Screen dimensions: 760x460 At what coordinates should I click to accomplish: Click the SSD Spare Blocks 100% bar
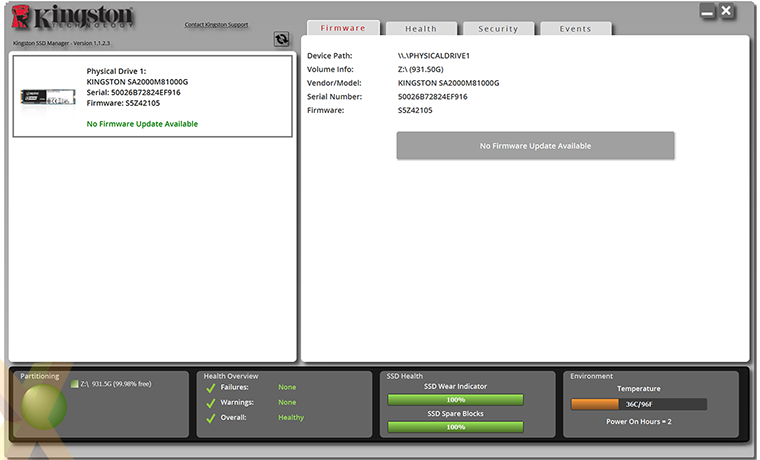tap(456, 427)
